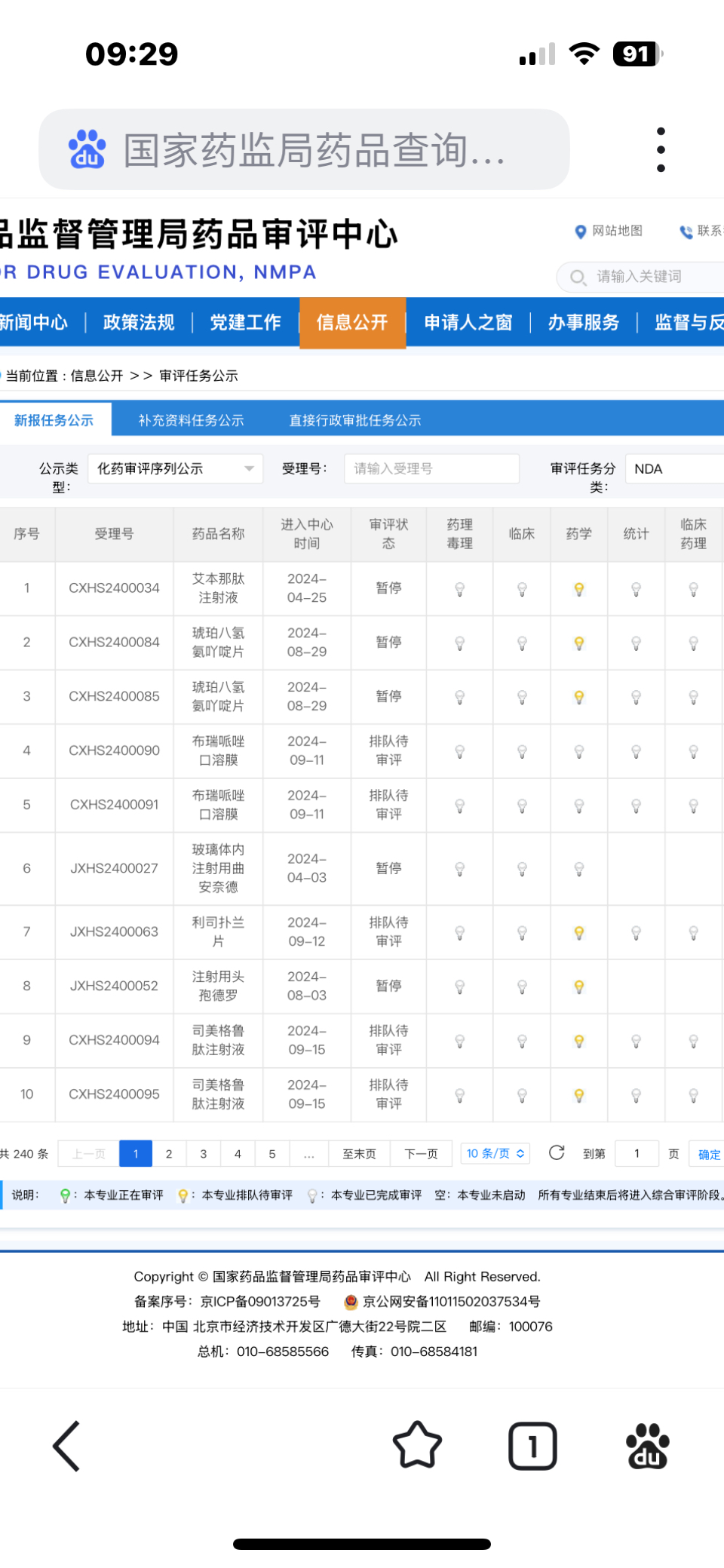This screenshot has width=724, height=1568.
Task: Switch to 补充资料任务公示 tab
Action: coord(191,420)
